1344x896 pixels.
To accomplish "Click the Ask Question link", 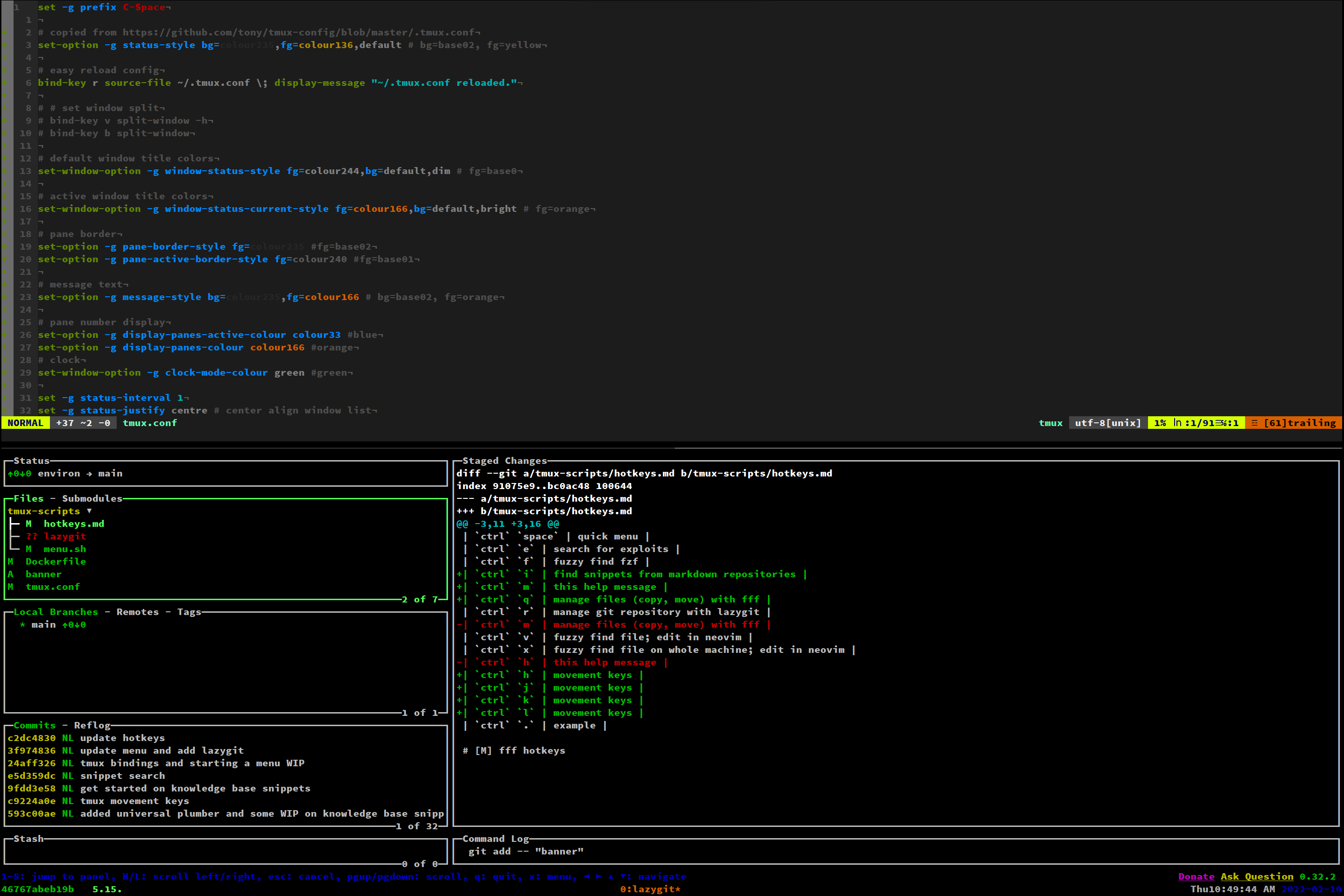I will pyautogui.click(x=1257, y=876).
